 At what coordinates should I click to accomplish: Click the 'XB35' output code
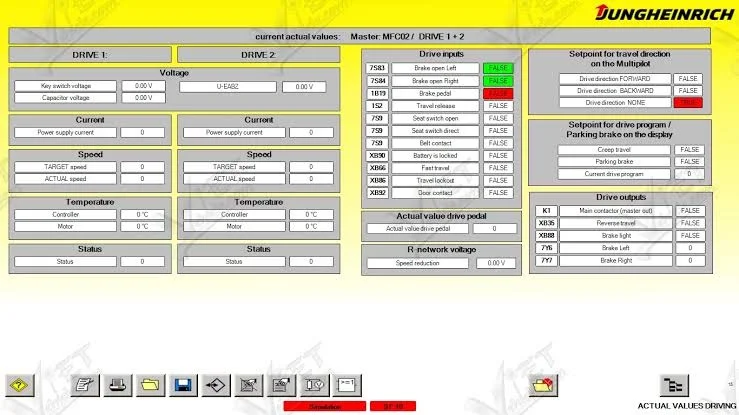pyautogui.click(x=546, y=223)
